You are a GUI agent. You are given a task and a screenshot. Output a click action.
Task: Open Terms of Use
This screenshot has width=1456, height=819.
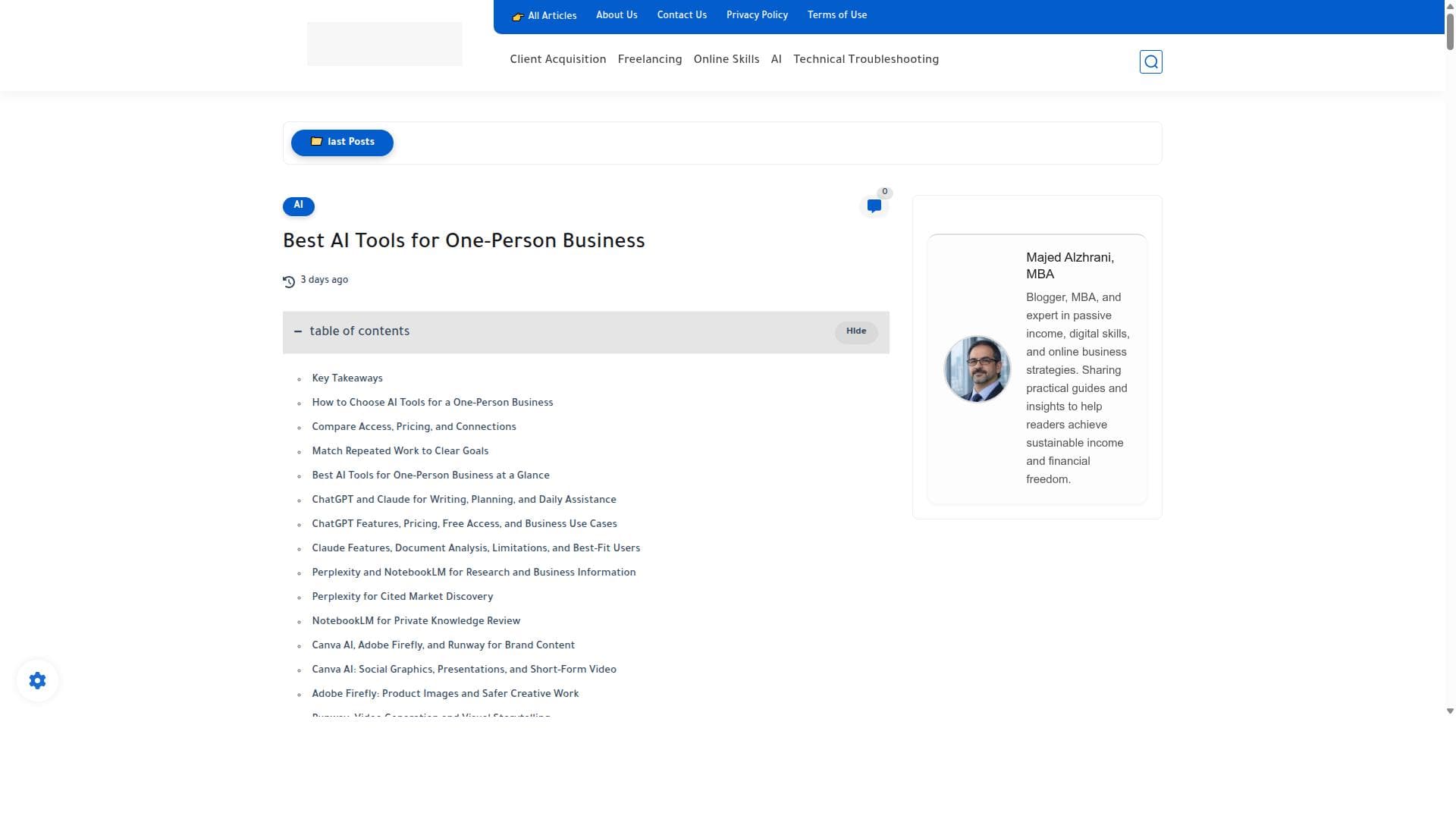click(x=837, y=15)
